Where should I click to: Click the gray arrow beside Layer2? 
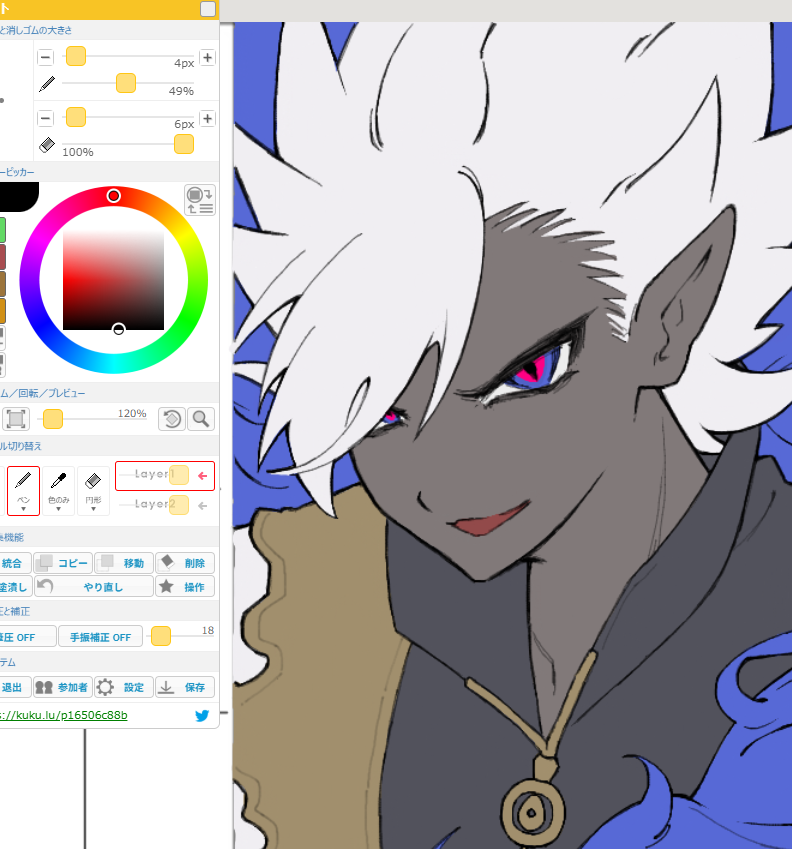(x=202, y=506)
